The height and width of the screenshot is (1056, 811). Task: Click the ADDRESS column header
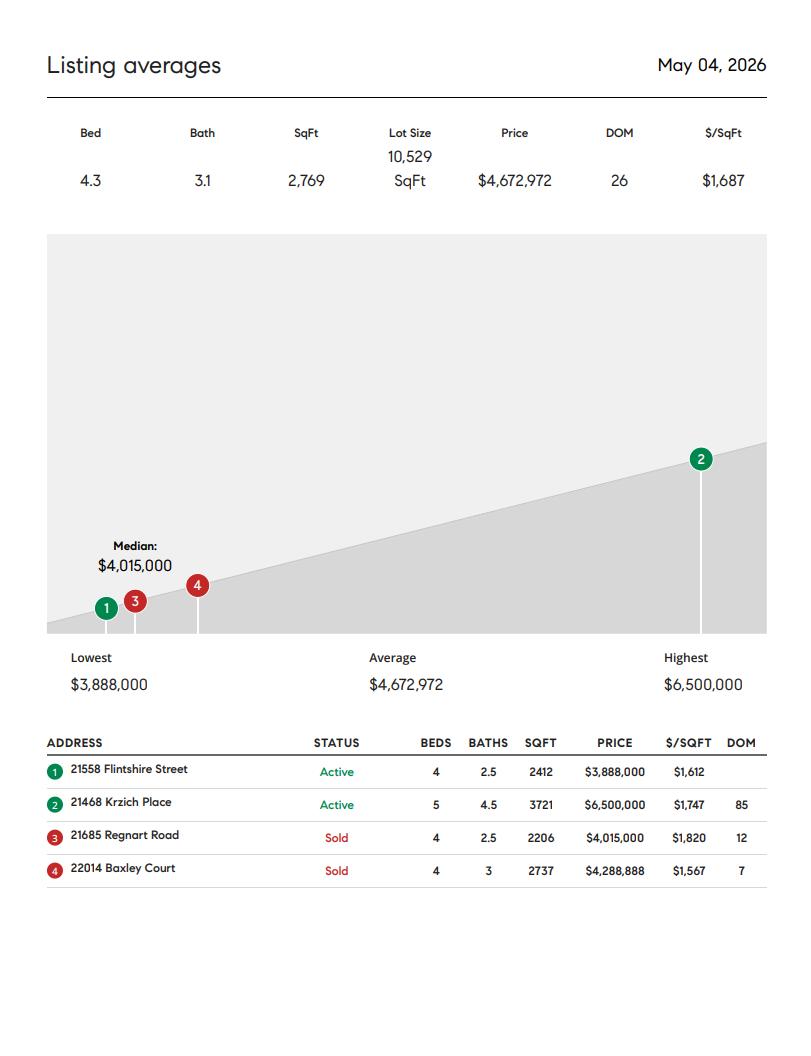coord(75,743)
